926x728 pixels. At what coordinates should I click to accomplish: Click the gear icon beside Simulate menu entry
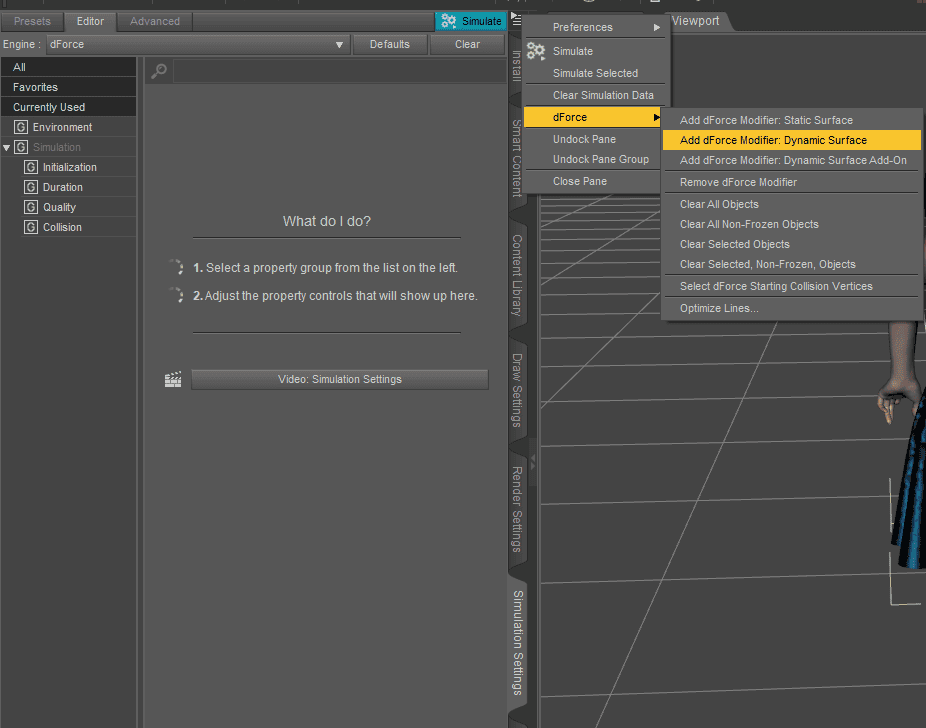point(536,52)
